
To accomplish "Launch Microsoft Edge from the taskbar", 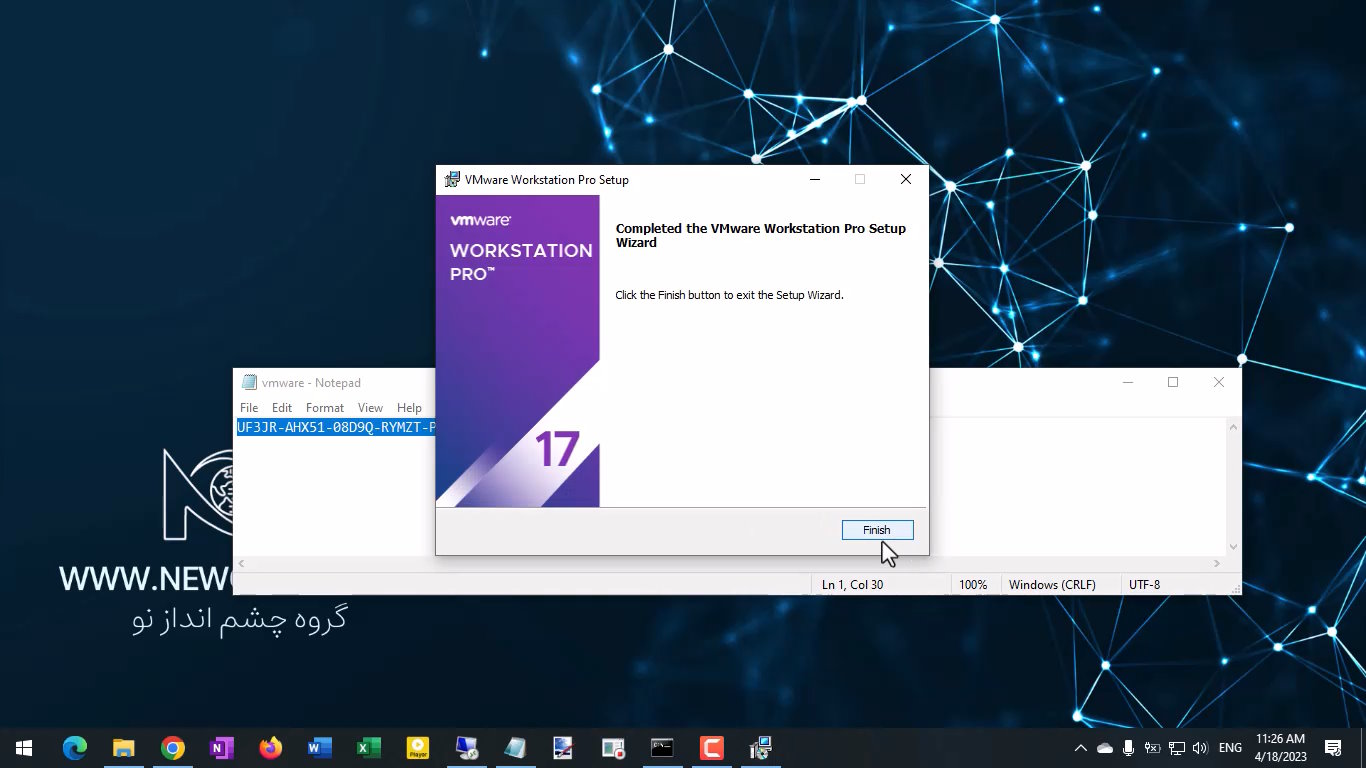I will [75, 748].
